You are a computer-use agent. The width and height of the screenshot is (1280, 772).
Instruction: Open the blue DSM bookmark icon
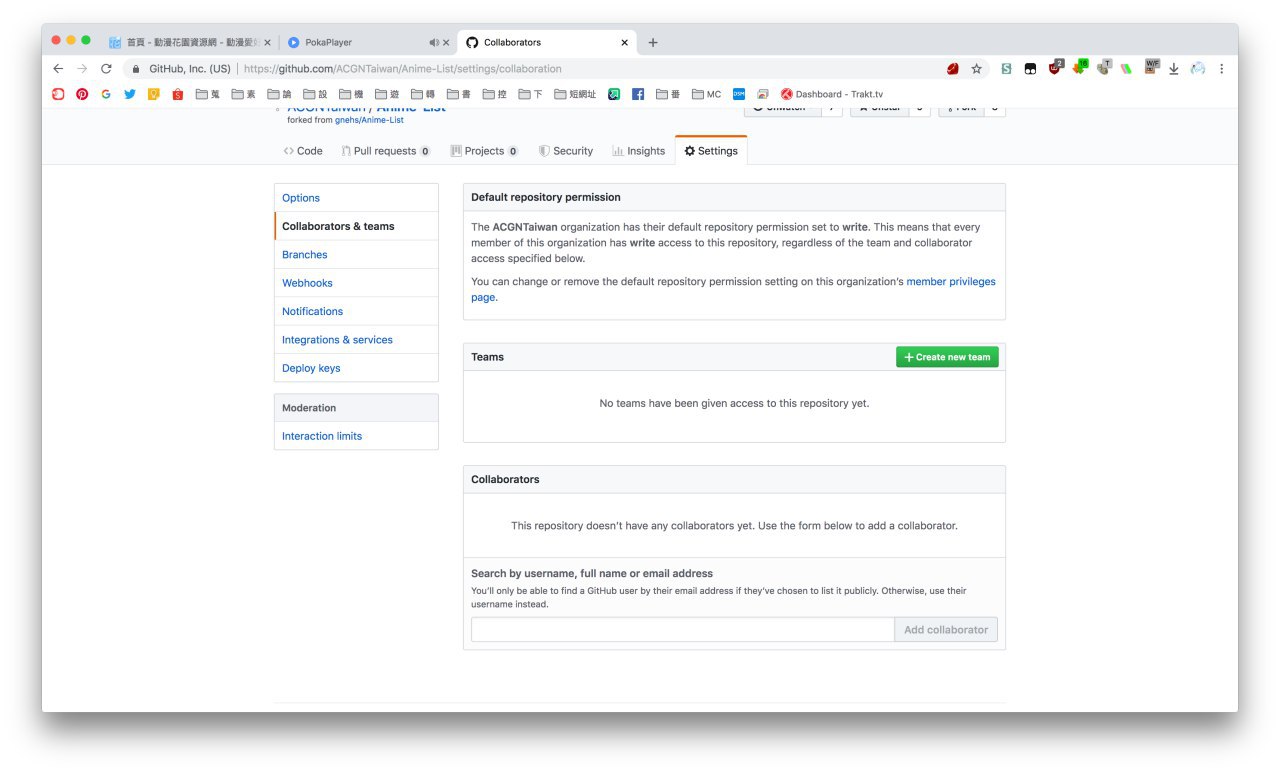[739, 94]
